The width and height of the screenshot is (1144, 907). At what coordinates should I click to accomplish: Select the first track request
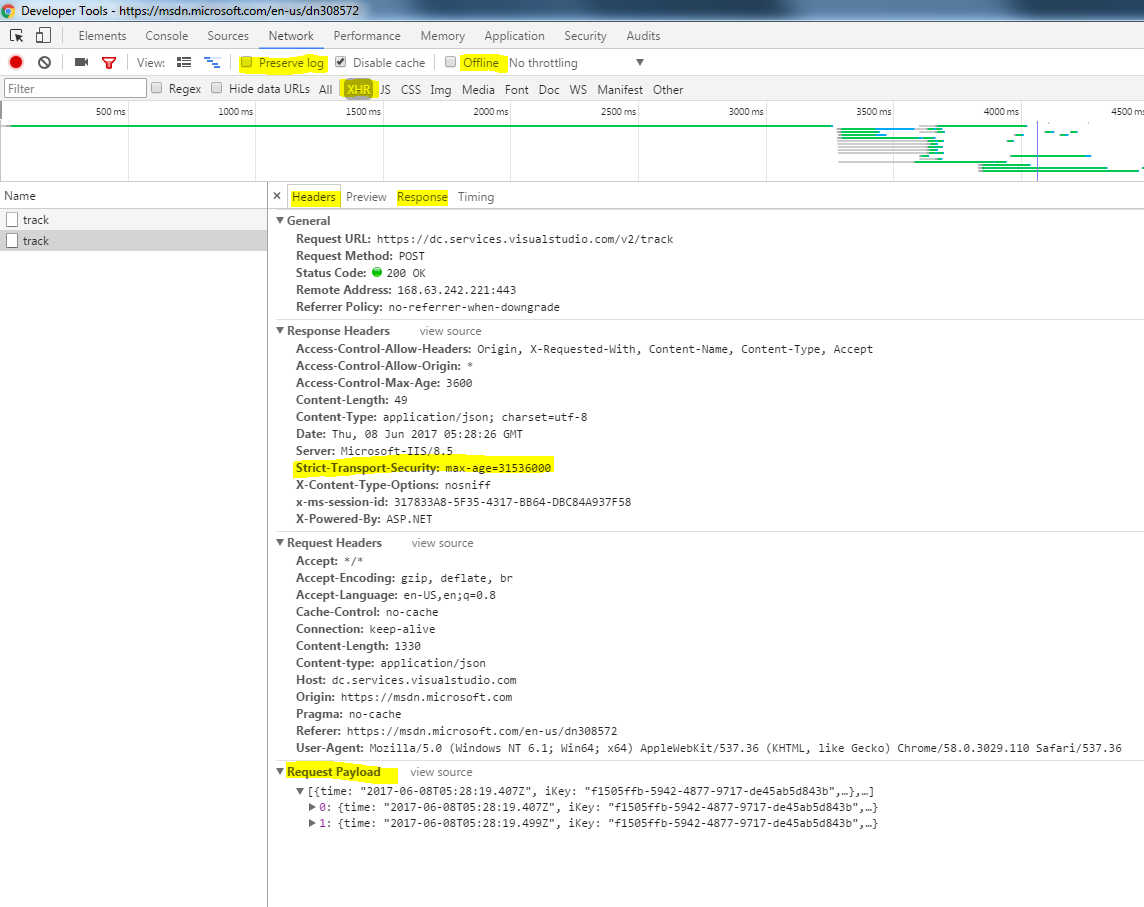tap(134, 220)
